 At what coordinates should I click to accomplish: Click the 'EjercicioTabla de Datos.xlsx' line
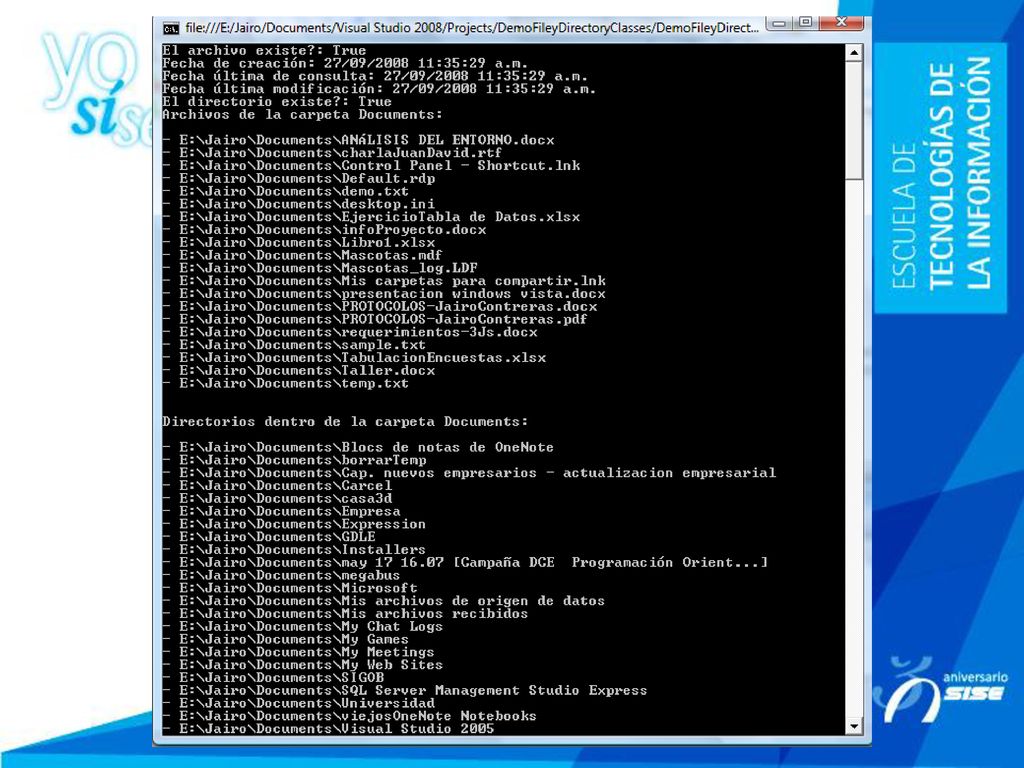pyautogui.click(x=372, y=217)
